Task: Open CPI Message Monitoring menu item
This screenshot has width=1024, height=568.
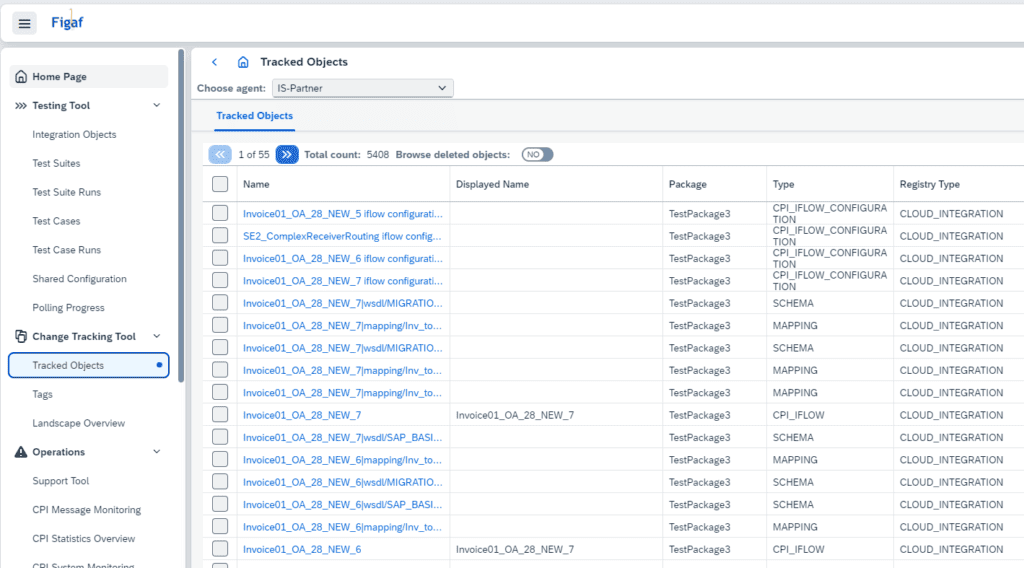Action: [x=87, y=510]
